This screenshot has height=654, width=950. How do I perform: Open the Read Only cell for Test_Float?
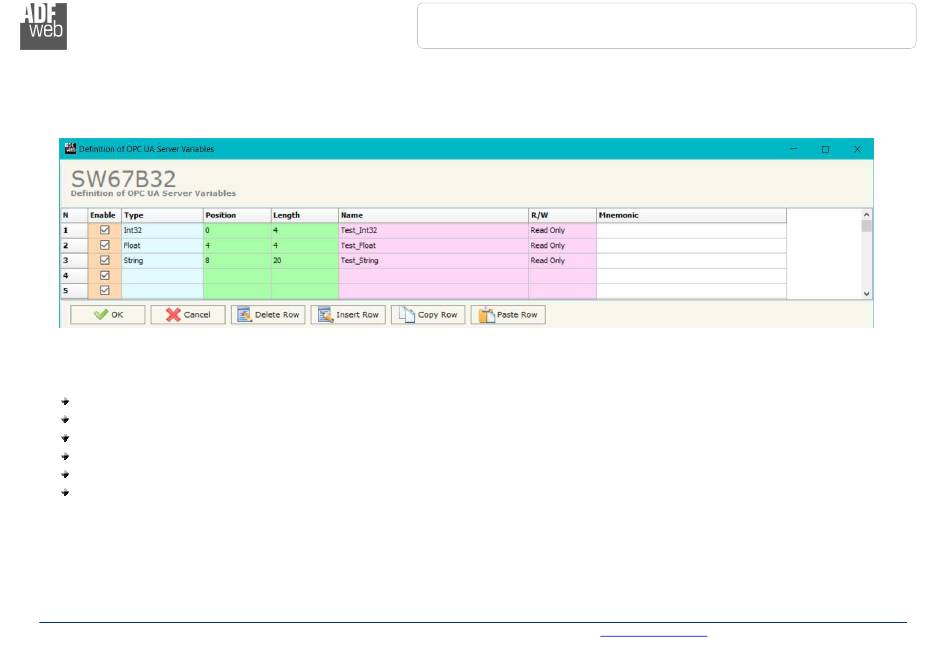562,245
